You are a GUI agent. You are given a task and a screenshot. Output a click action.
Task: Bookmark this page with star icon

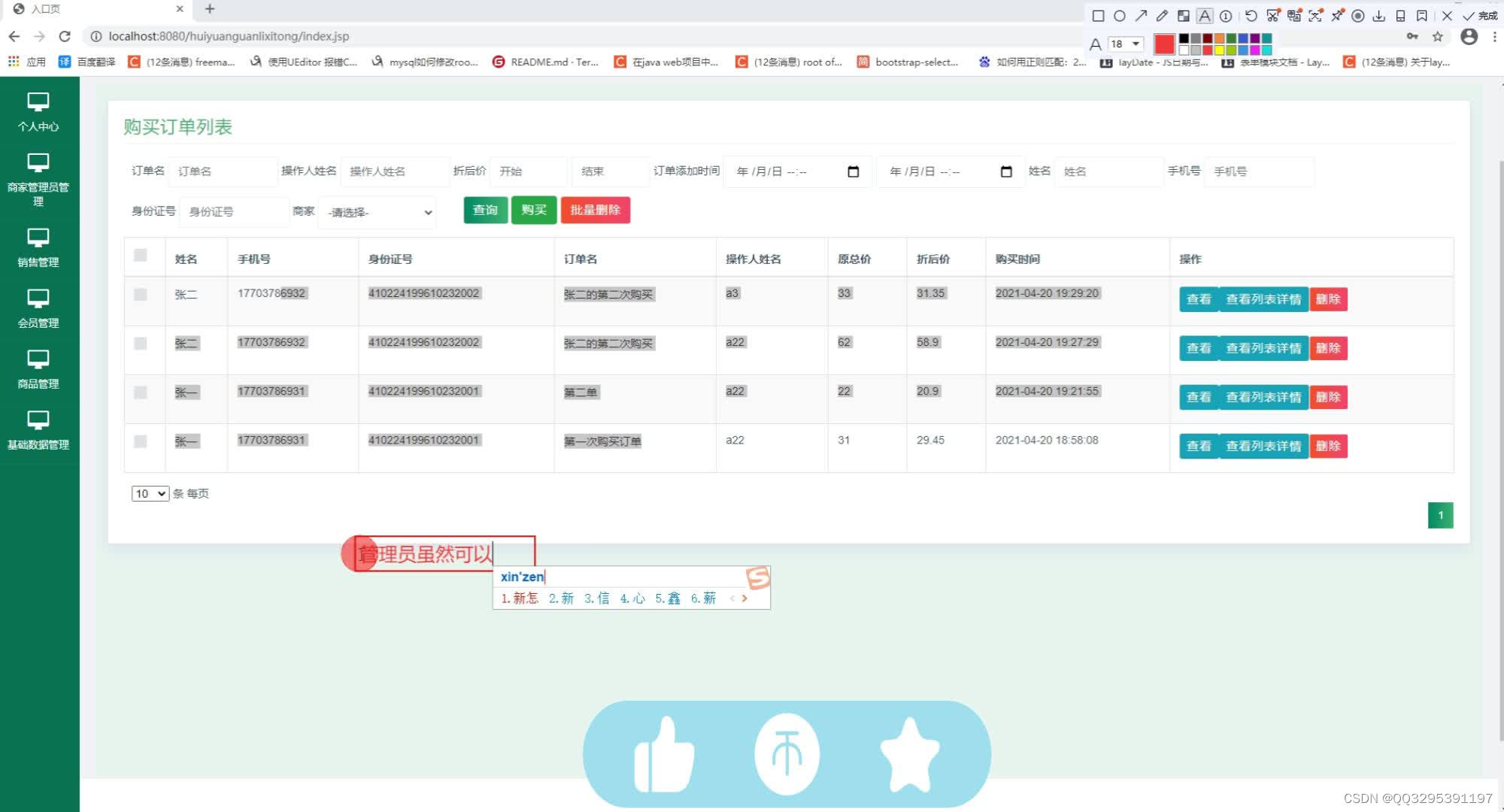(1438, 36)
